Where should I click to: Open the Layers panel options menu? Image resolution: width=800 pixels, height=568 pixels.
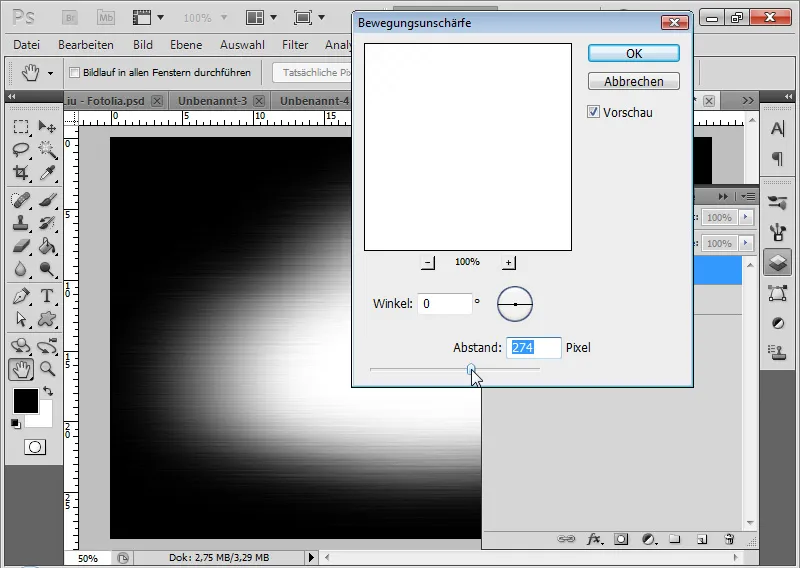pos(748,196)
